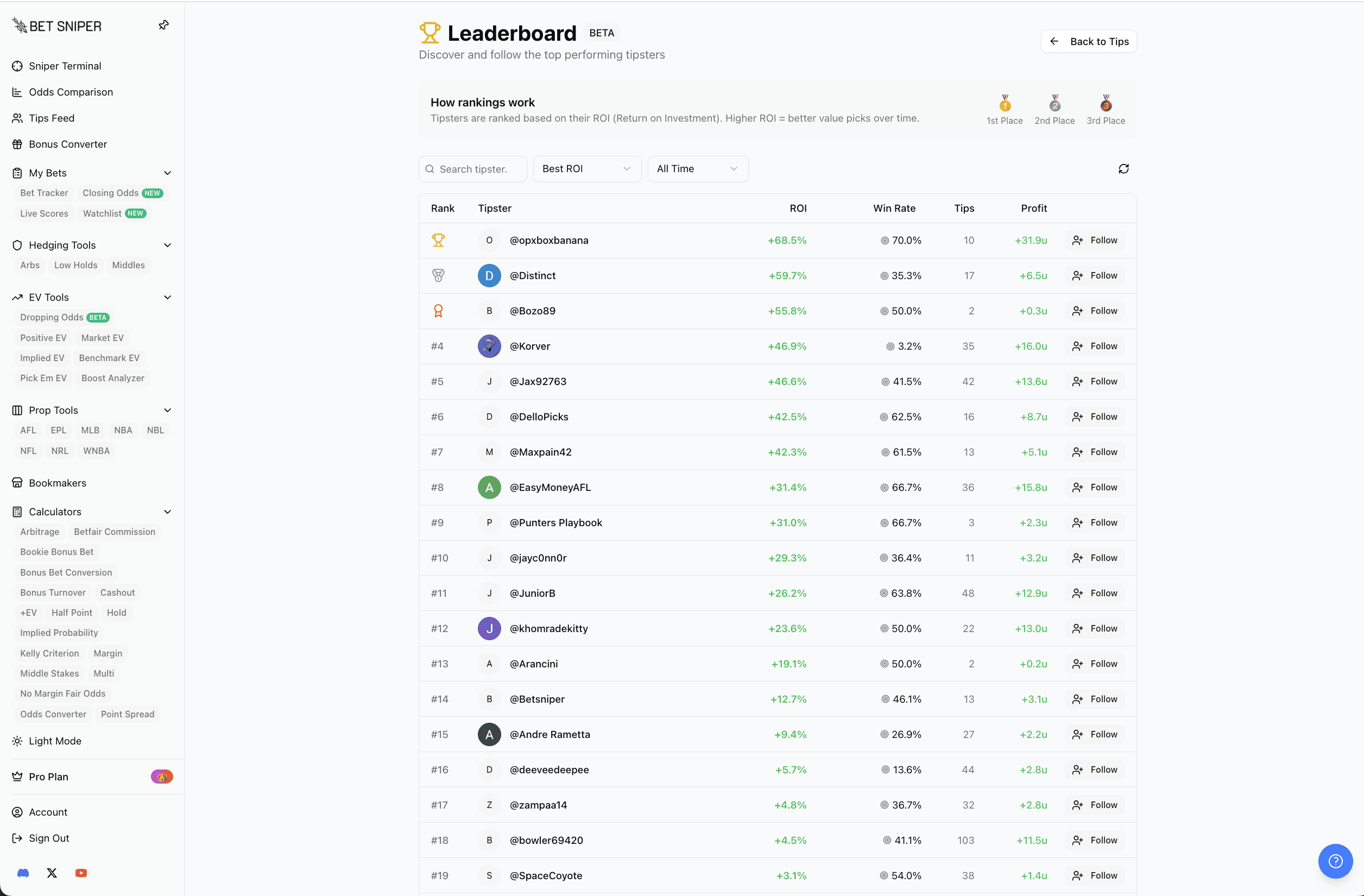Open the help question mark button
The width and height of the screenshot is (1364, 896).
(1335, 861)
